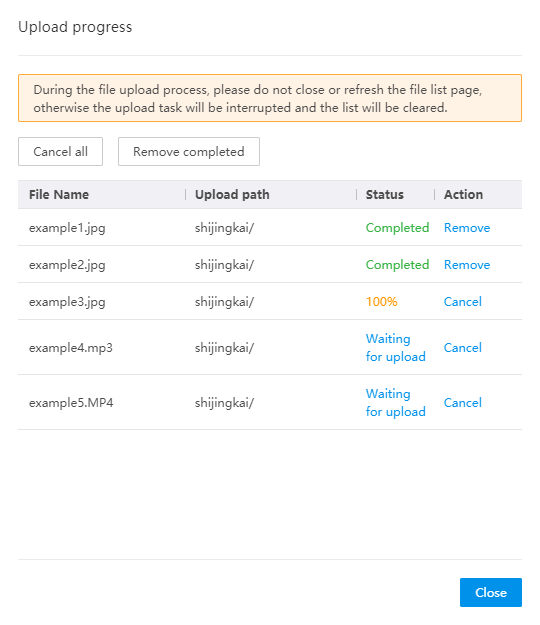Cancel the example3.jpg upload
This screenshot has width=540, height=625.
[463, 302]
